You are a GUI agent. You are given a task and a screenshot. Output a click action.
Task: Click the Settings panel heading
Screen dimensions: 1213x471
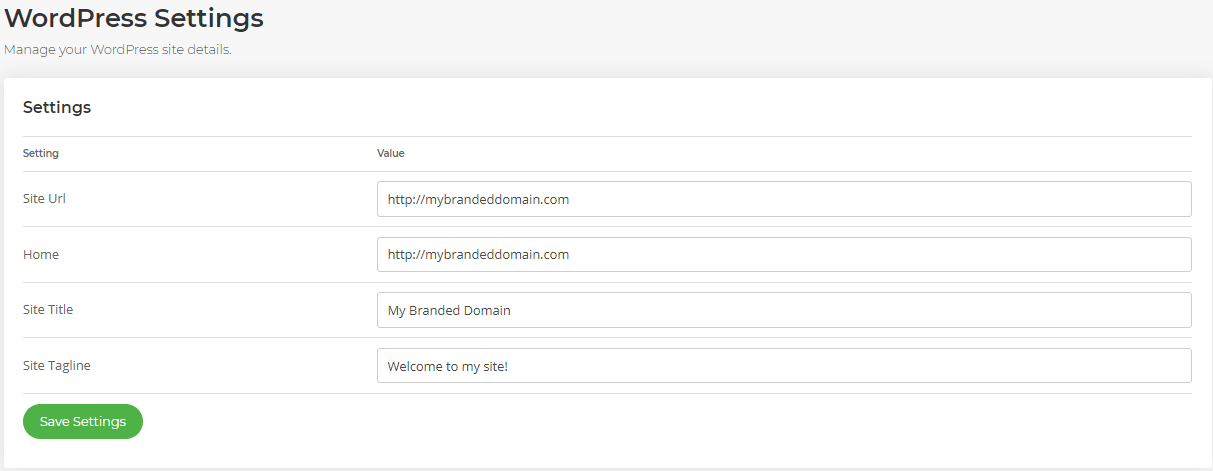coord(57,107)
